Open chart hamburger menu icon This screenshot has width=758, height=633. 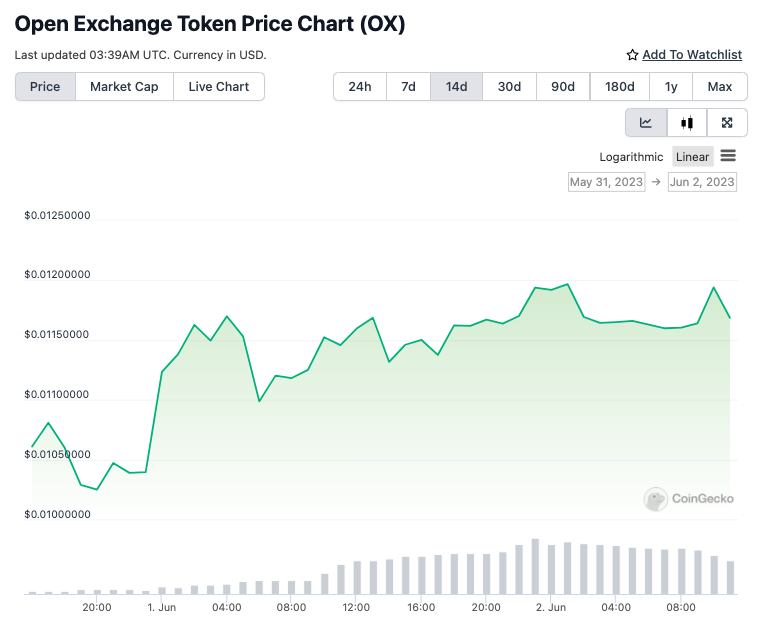click(x=728, y=156)
